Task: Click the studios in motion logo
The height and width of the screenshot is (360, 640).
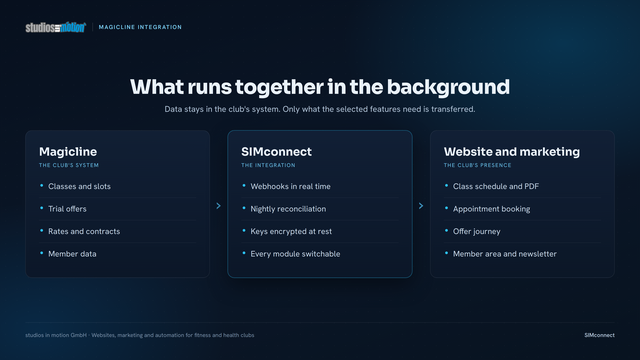Action: [x=56, y=27]
